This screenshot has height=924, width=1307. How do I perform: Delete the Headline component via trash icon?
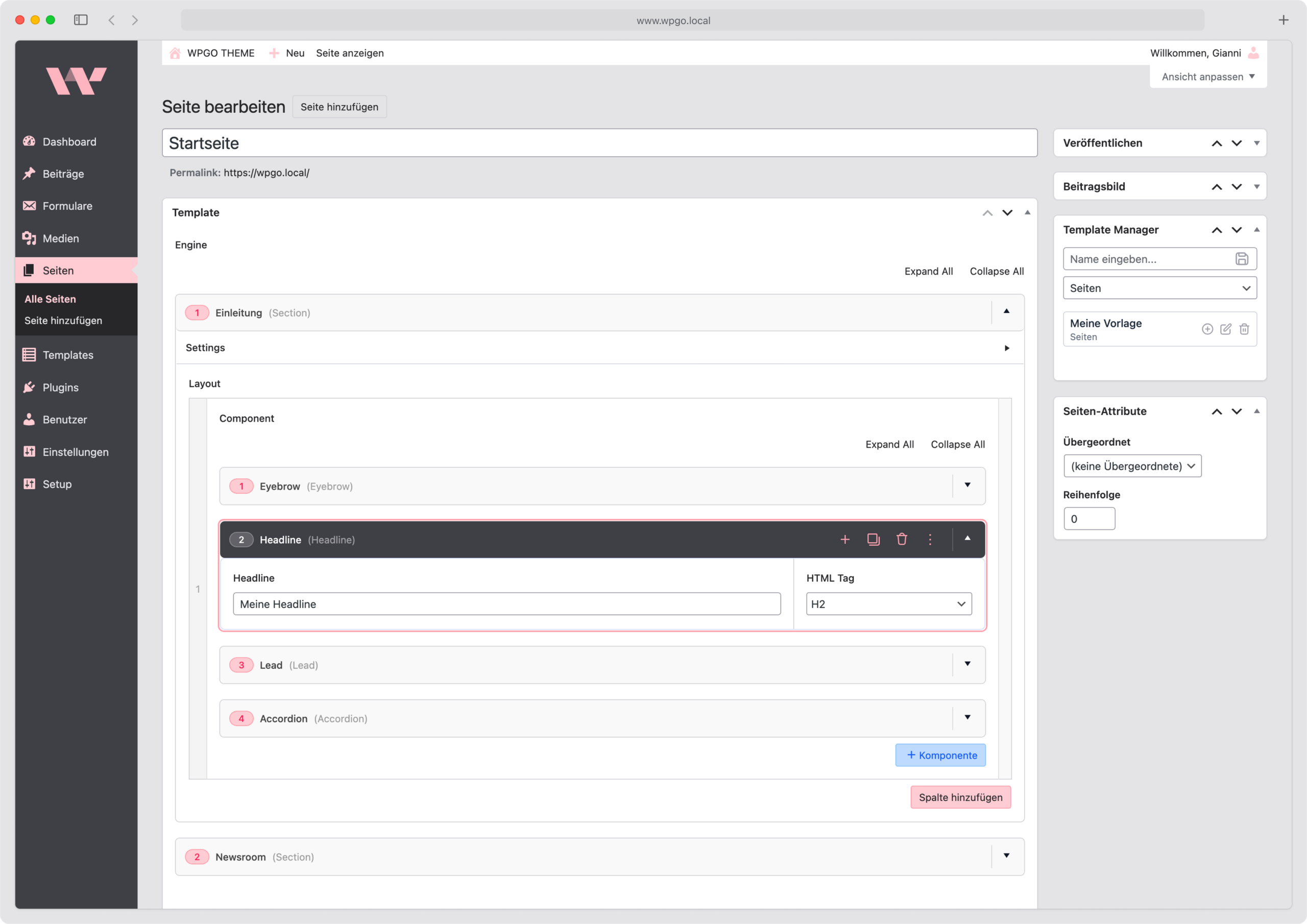point(902,539)
